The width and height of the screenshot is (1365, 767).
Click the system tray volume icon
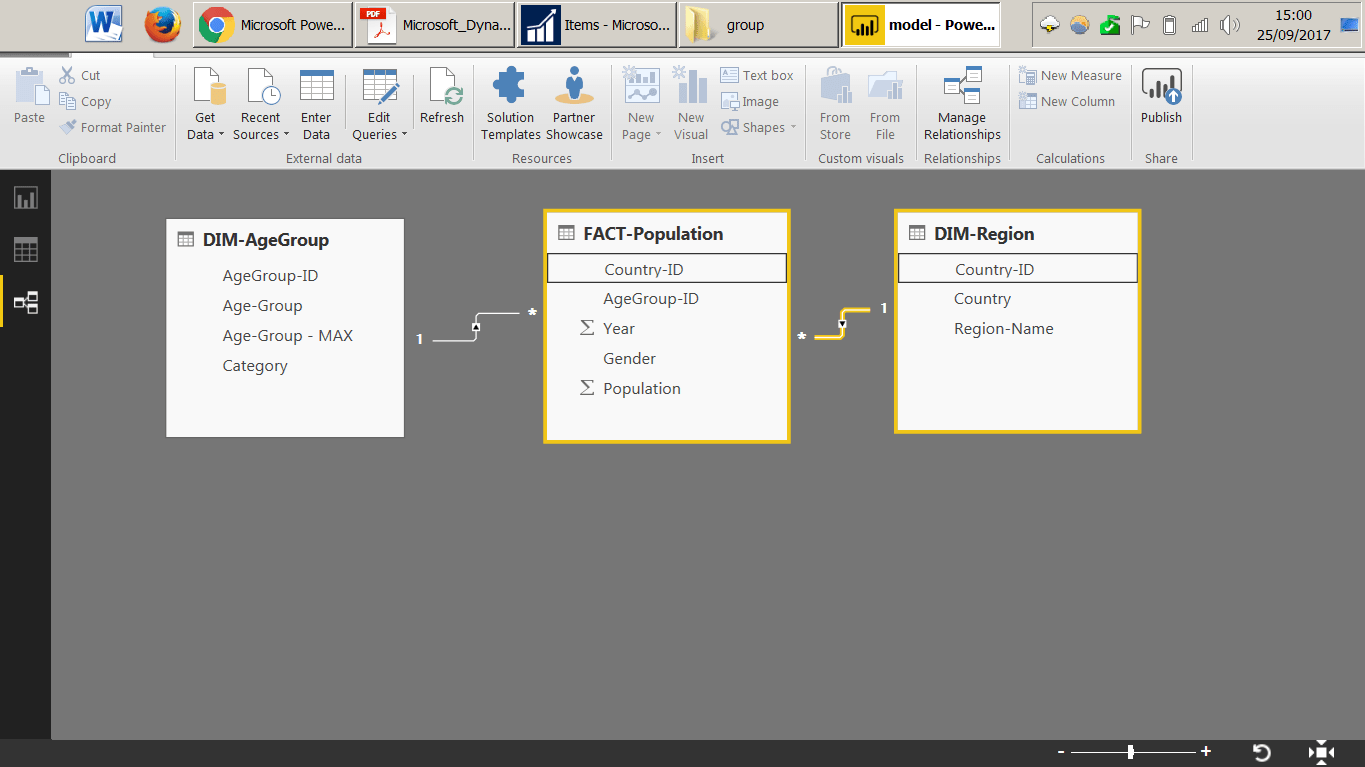1230,25
